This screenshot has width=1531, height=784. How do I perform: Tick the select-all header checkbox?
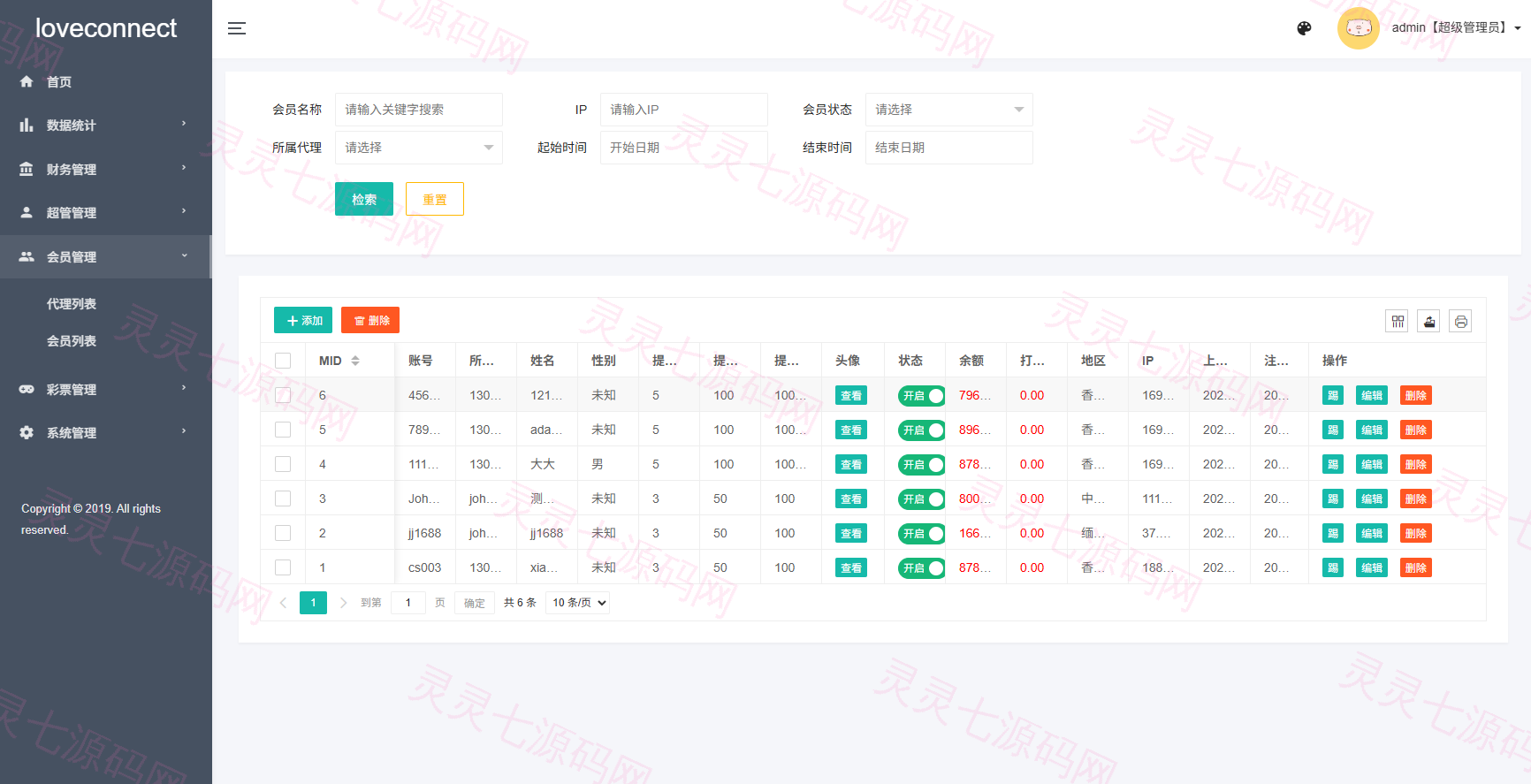point(283,361)
